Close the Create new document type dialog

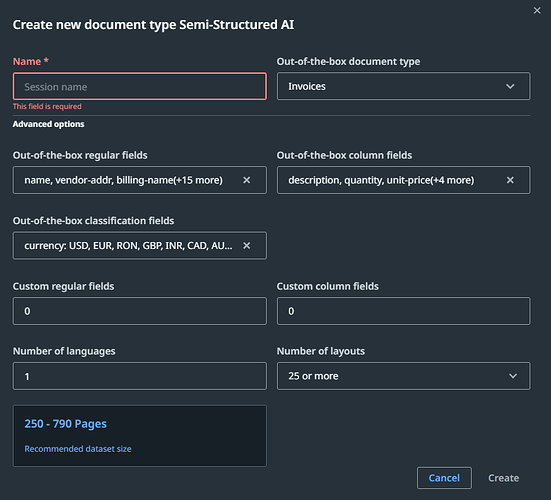(x=537, y=11)
